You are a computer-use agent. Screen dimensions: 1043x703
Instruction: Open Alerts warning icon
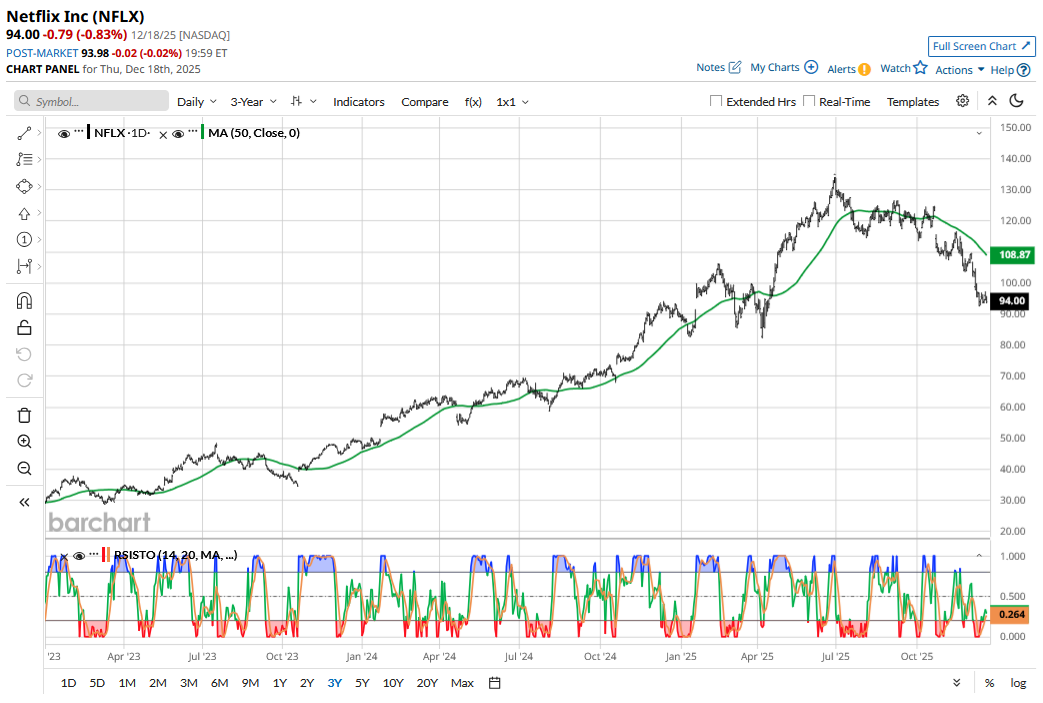pyautogui.click(x=864, y=69)
